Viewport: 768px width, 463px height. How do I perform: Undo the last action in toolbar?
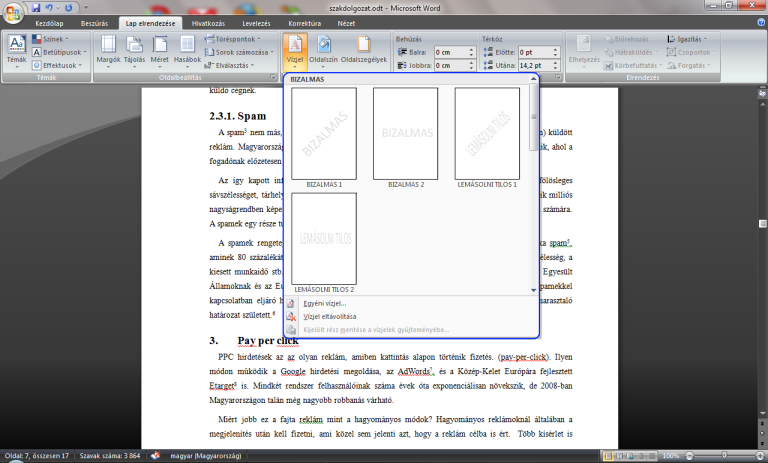pos(49,8)
